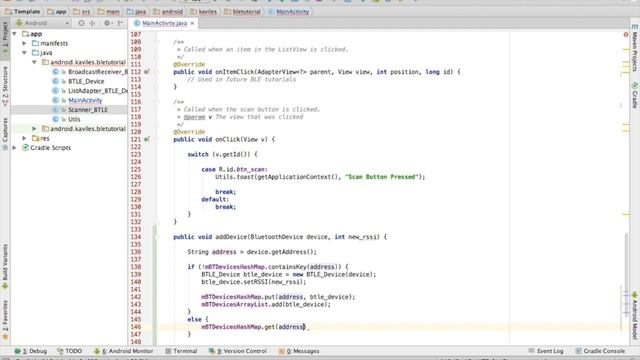Open the Captures side tab
640x360 pixels.
tap(5, 134)
